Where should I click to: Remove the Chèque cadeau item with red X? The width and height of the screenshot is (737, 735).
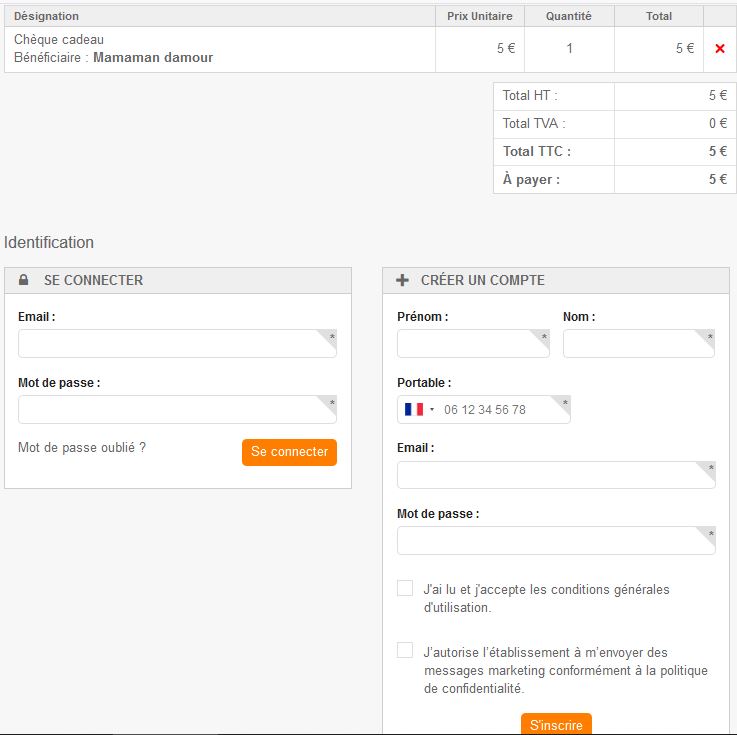coord(720,49)
